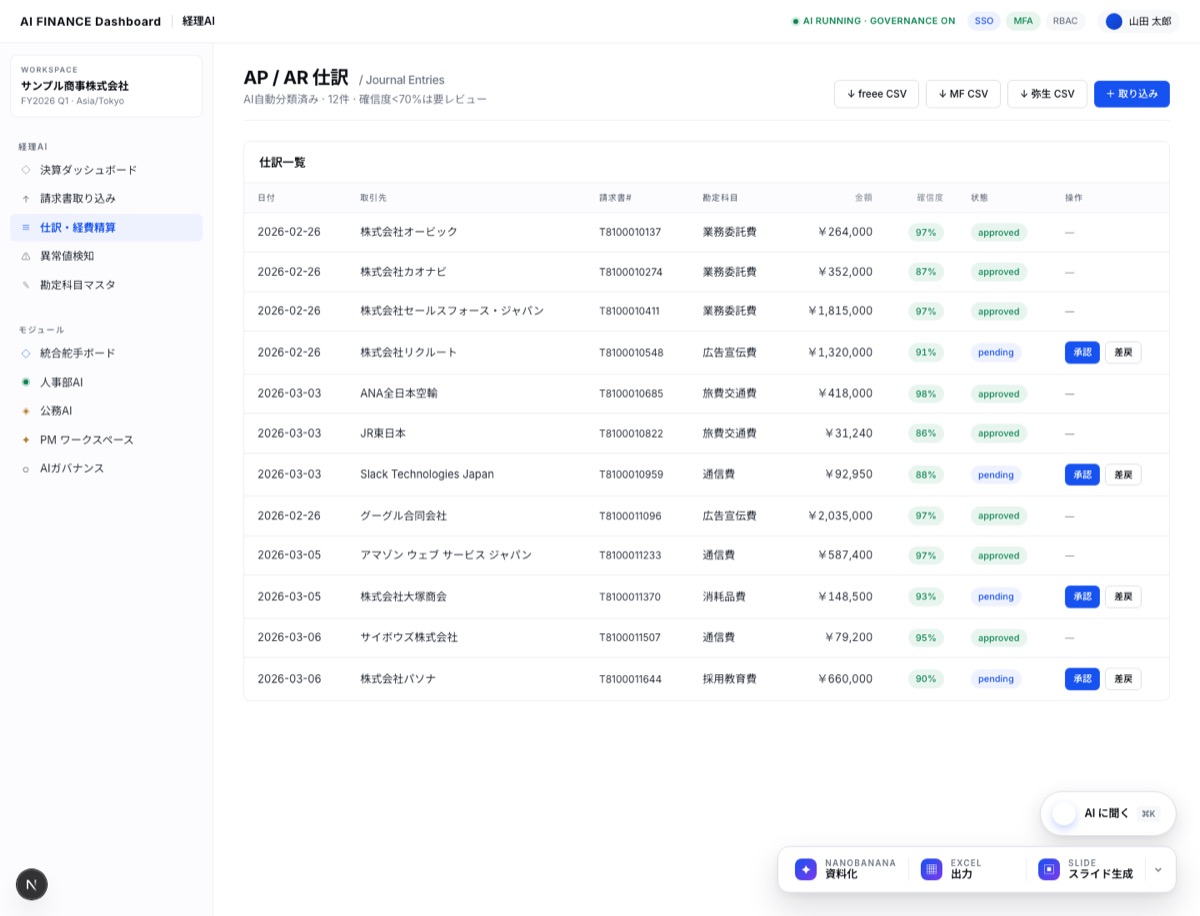
Task: Click the 98% confidence badge for ANA全日本空輸
Action: click(926, 394)
